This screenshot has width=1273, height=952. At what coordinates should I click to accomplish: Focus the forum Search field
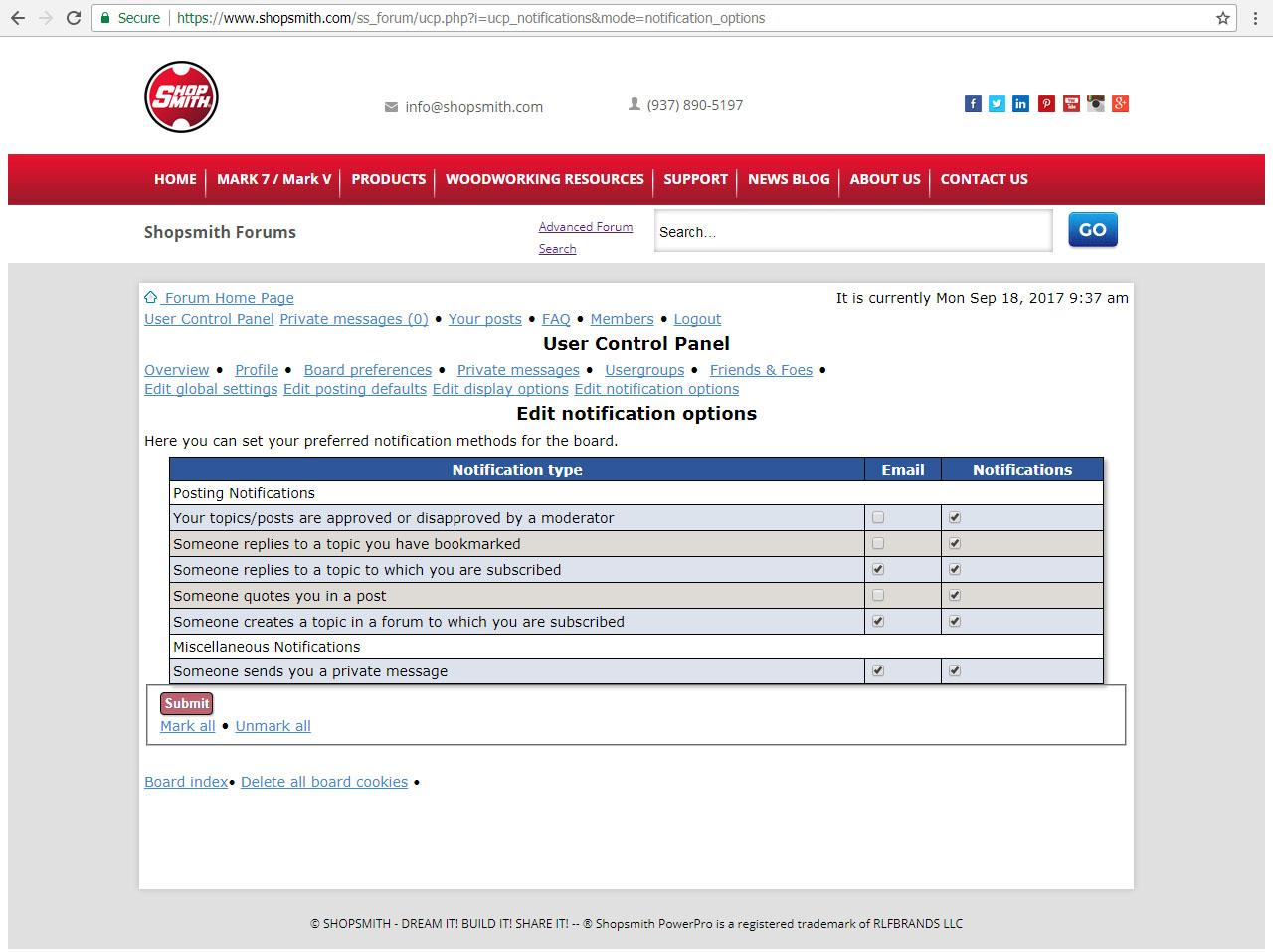tap(853, 231)
